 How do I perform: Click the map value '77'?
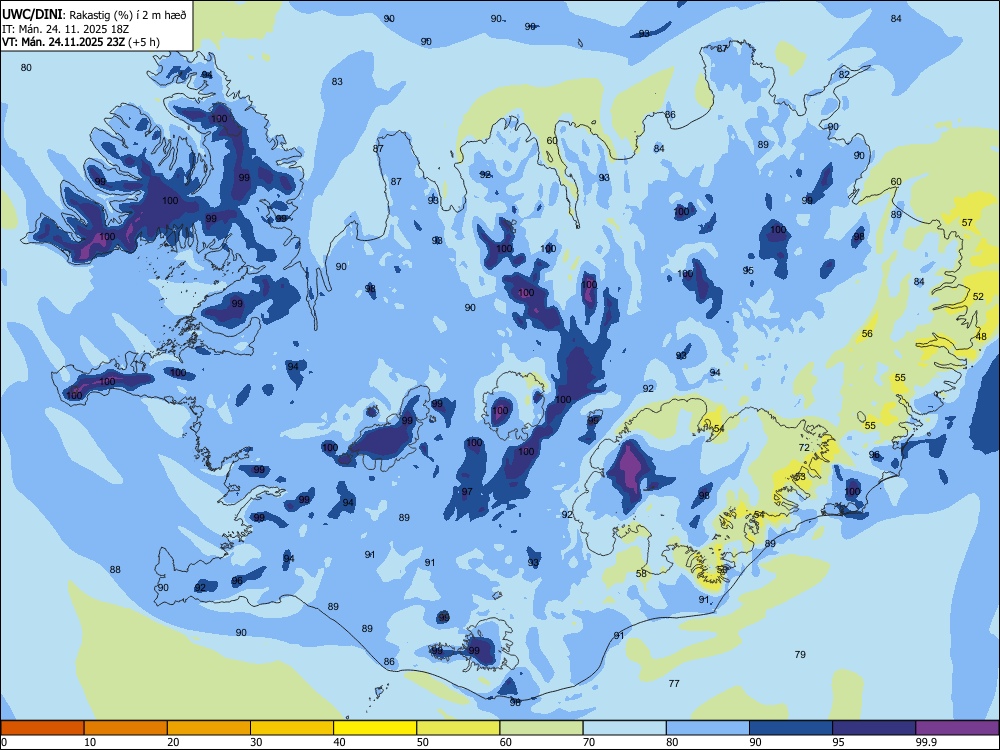click(674, 684)
